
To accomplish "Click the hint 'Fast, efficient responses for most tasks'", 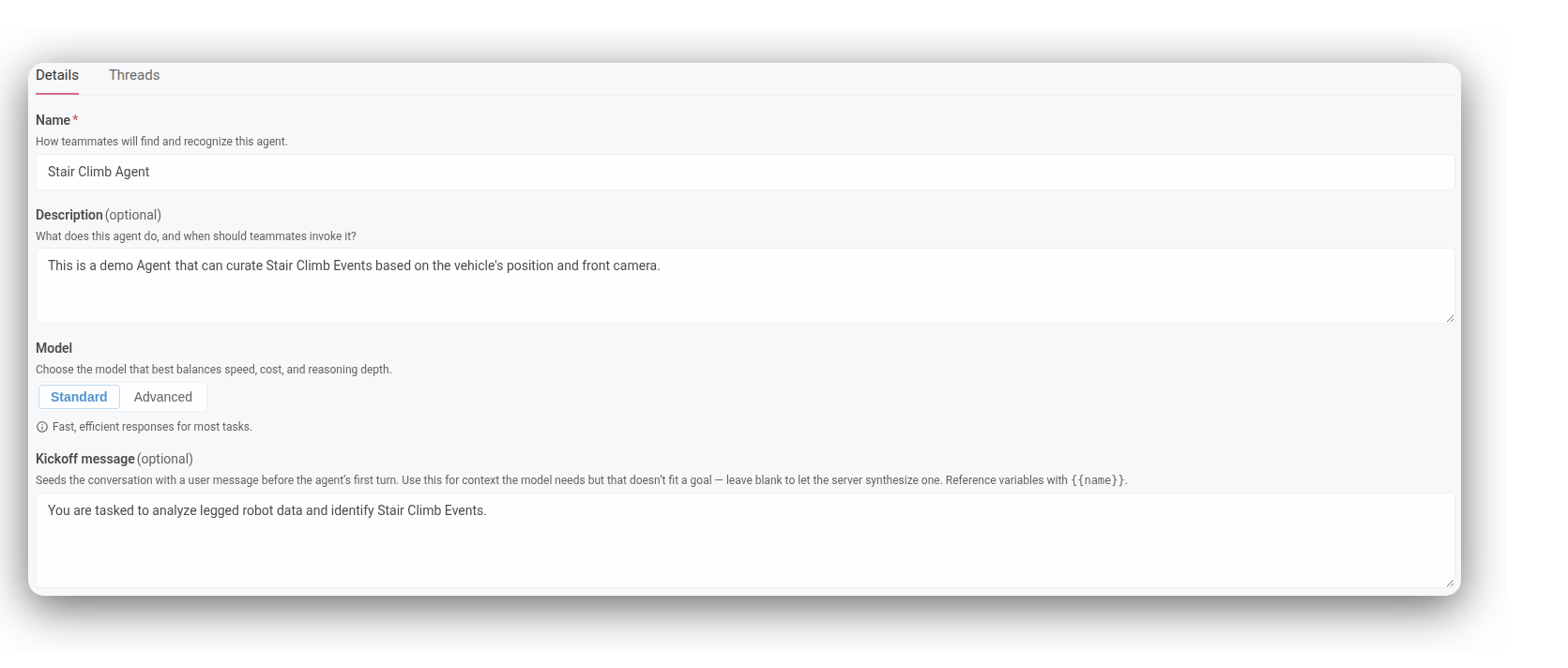I will pyautogui.click(x=152, y=427).
